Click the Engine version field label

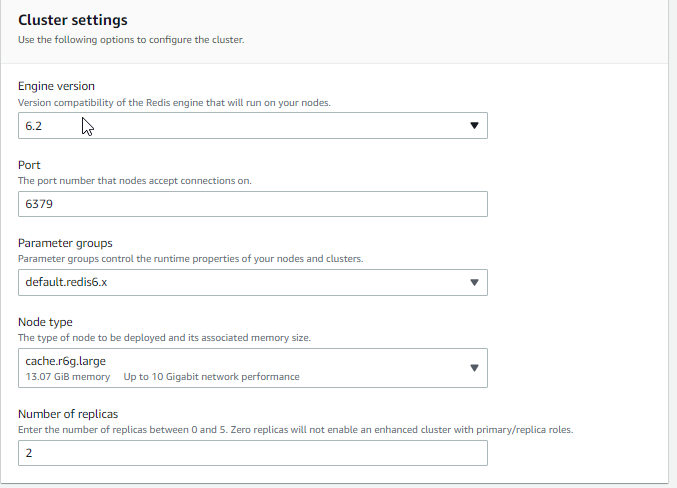pyautogui.click(x=56, y=86)
